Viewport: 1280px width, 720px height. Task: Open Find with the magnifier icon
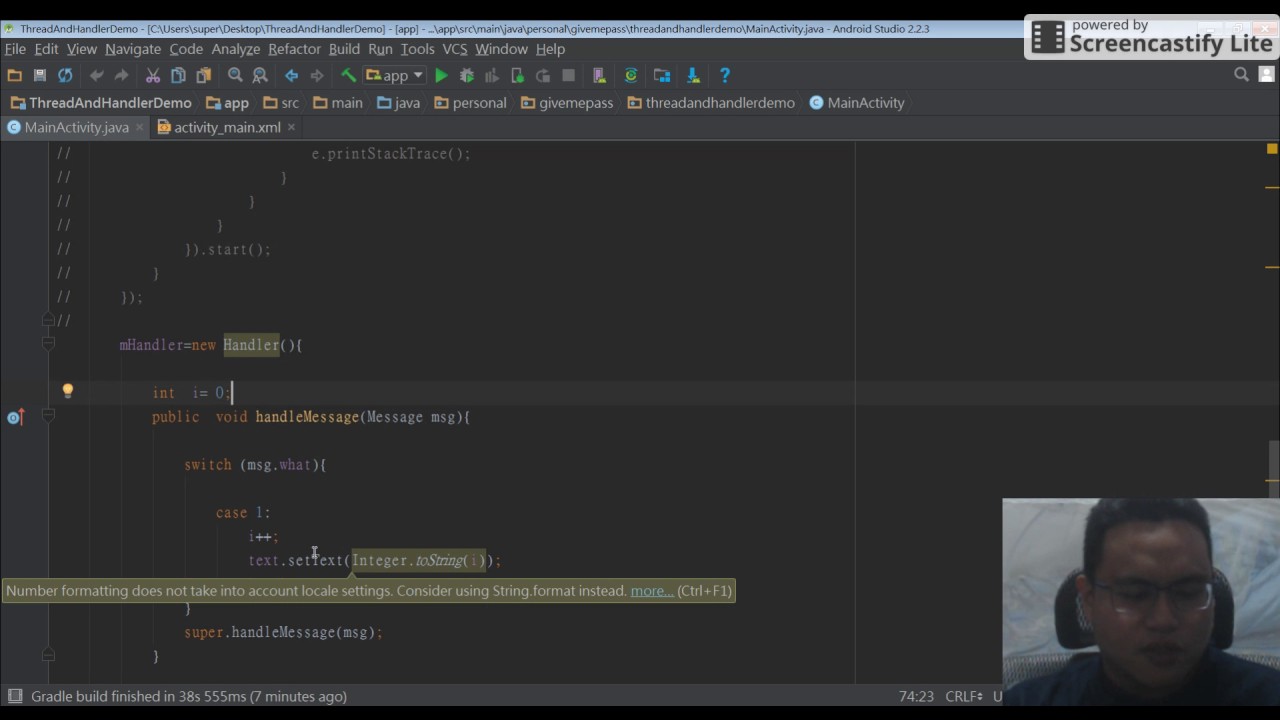(x=235, y=75)
